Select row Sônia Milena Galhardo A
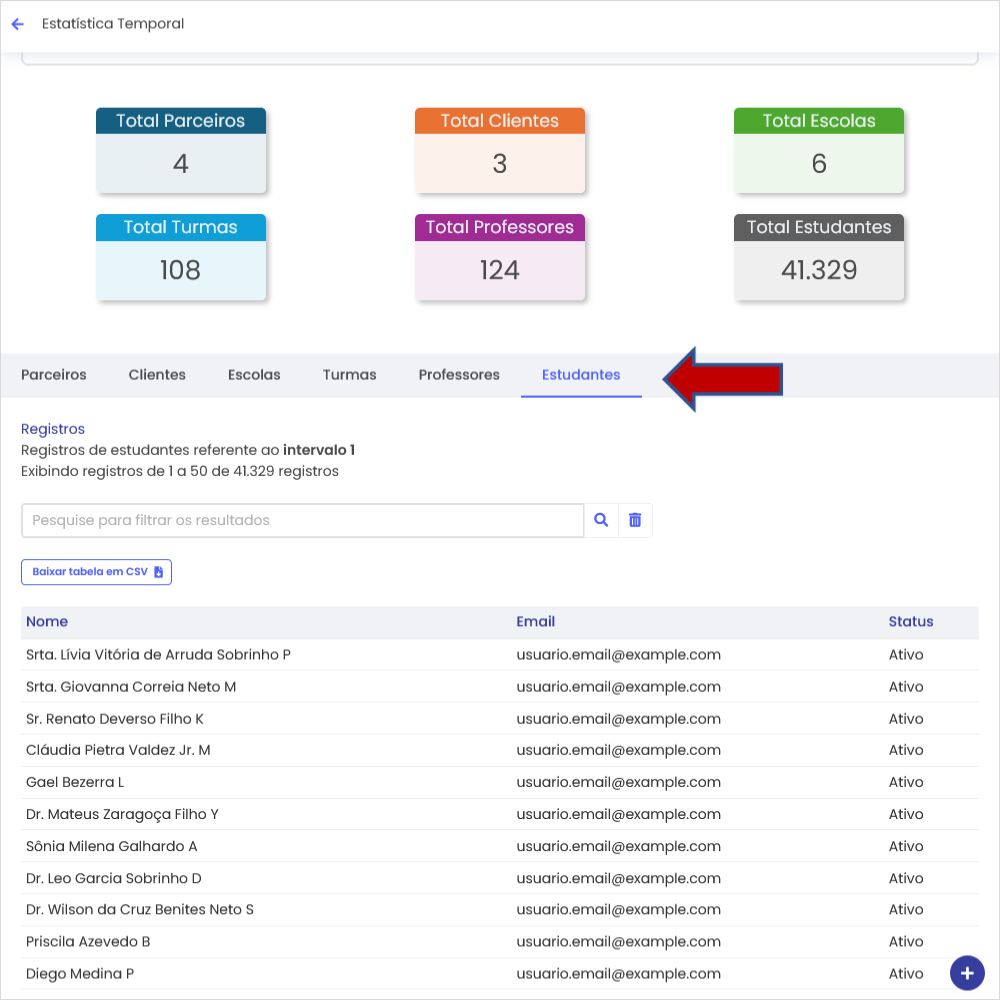The width and height of the screenshot is (1000, 1000). coord(500,846)
